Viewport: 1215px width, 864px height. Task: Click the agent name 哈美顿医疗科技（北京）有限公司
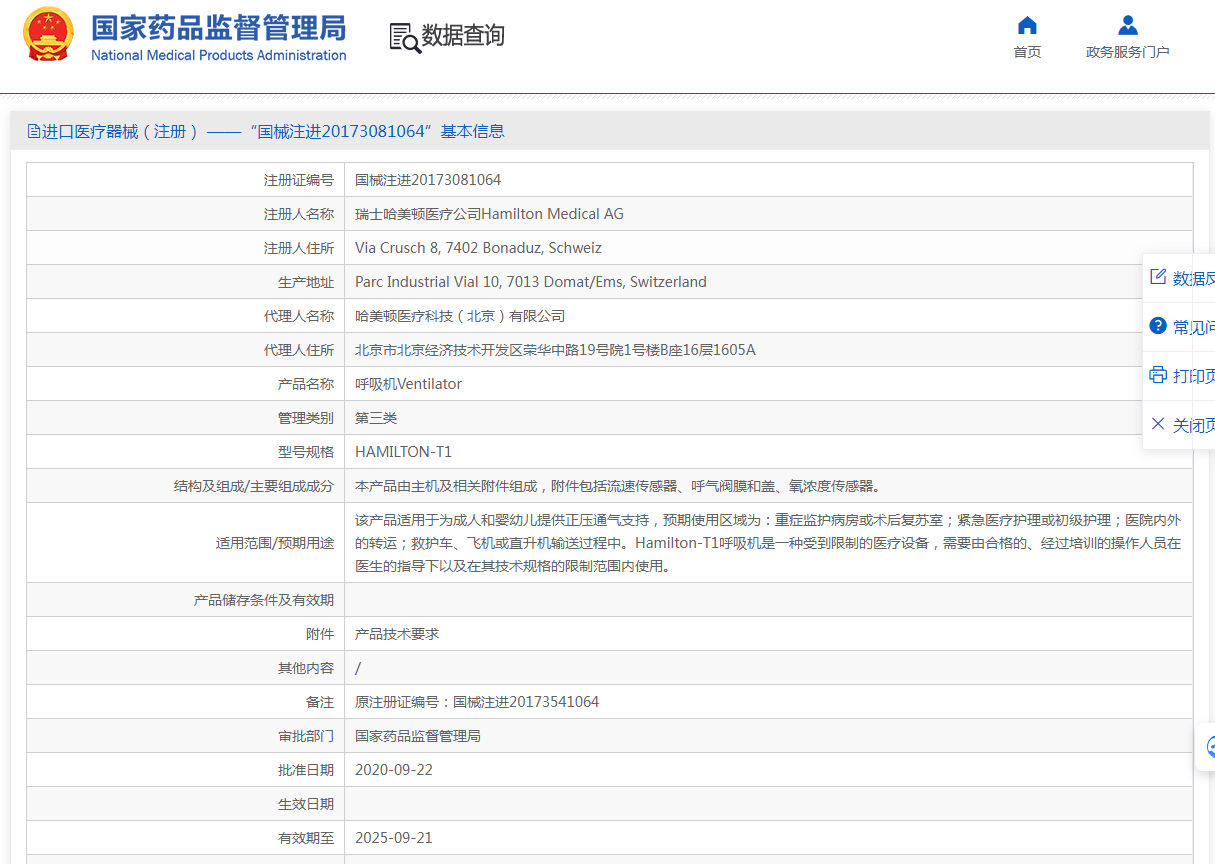[460, 316]
